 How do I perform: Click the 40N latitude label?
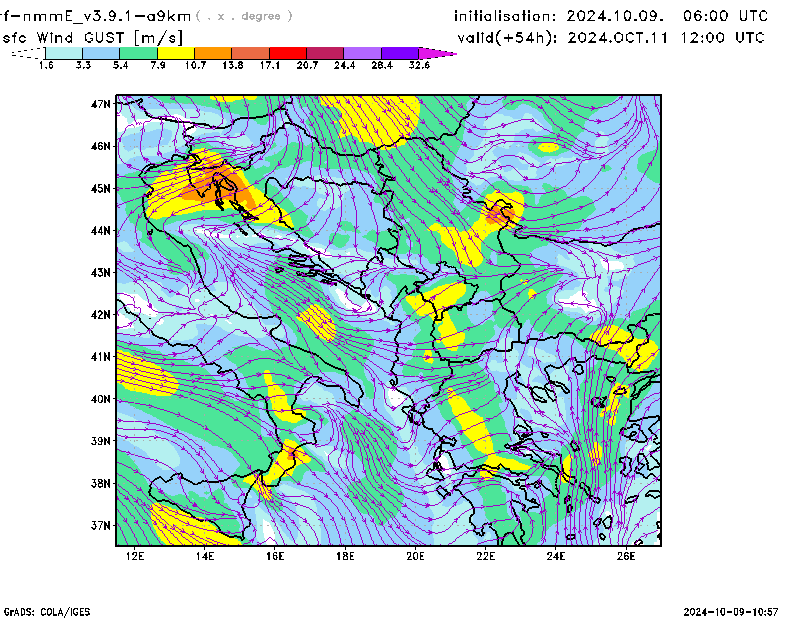[x=101, y=399]
